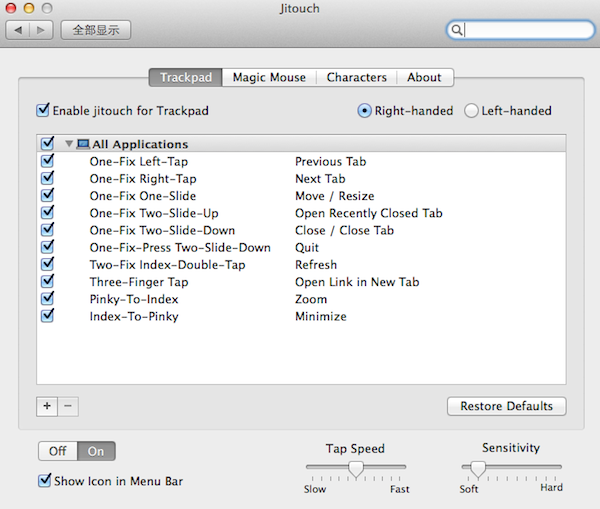Image resolution: width=600 pixels, height=509 pixels.
Task: Click the back navigation arrow
Action: point(19,30)
